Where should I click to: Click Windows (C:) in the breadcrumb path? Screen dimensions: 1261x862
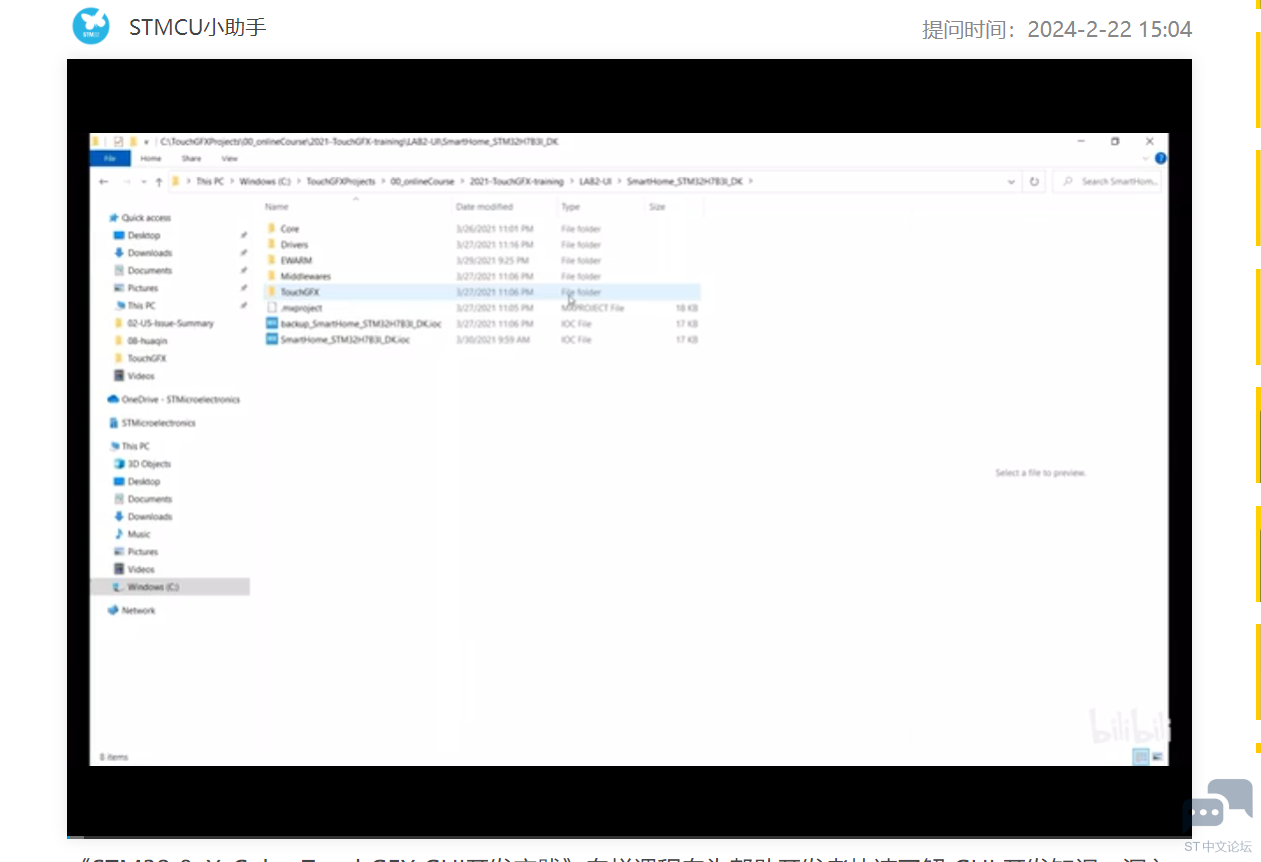pyautogui.click(x=264, y=182)
